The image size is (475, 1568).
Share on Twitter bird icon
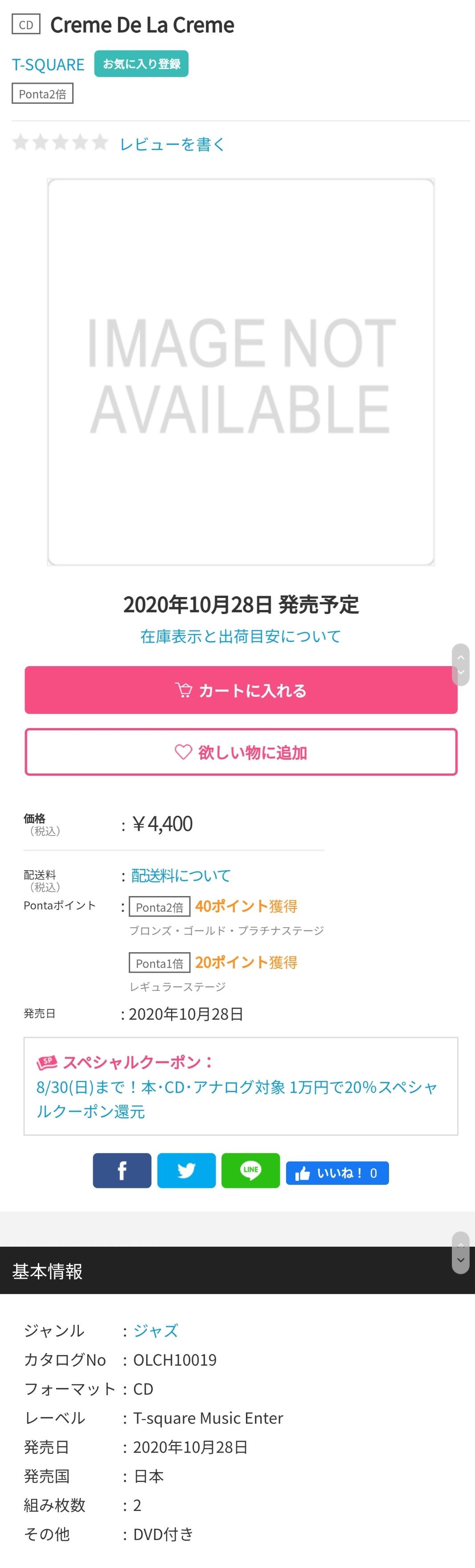pyautogui.click(x=186, y=1170)
